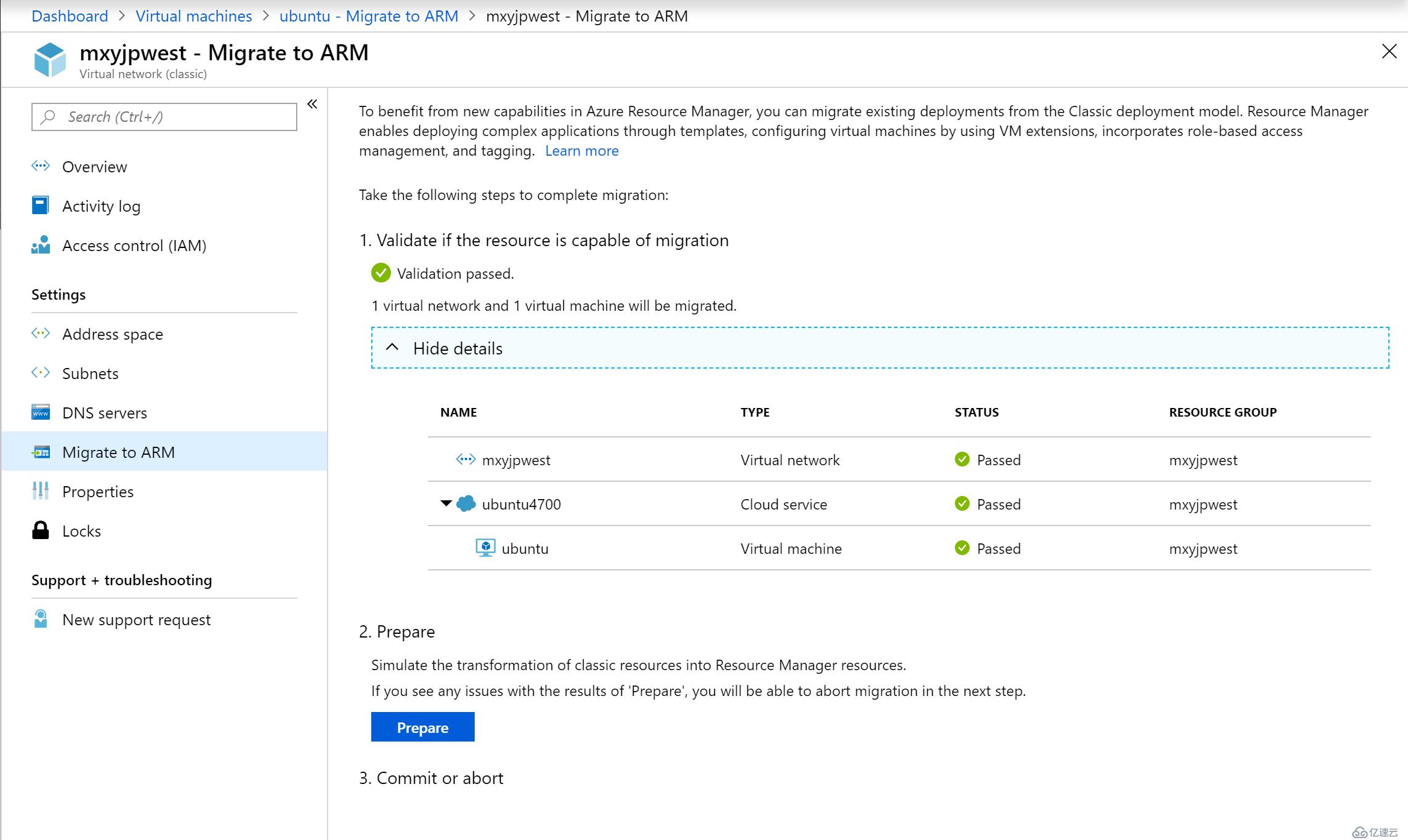1408x840 pixels.
Task: Collapse the sidebar with double chevron
Action: (x=312, y=104)
